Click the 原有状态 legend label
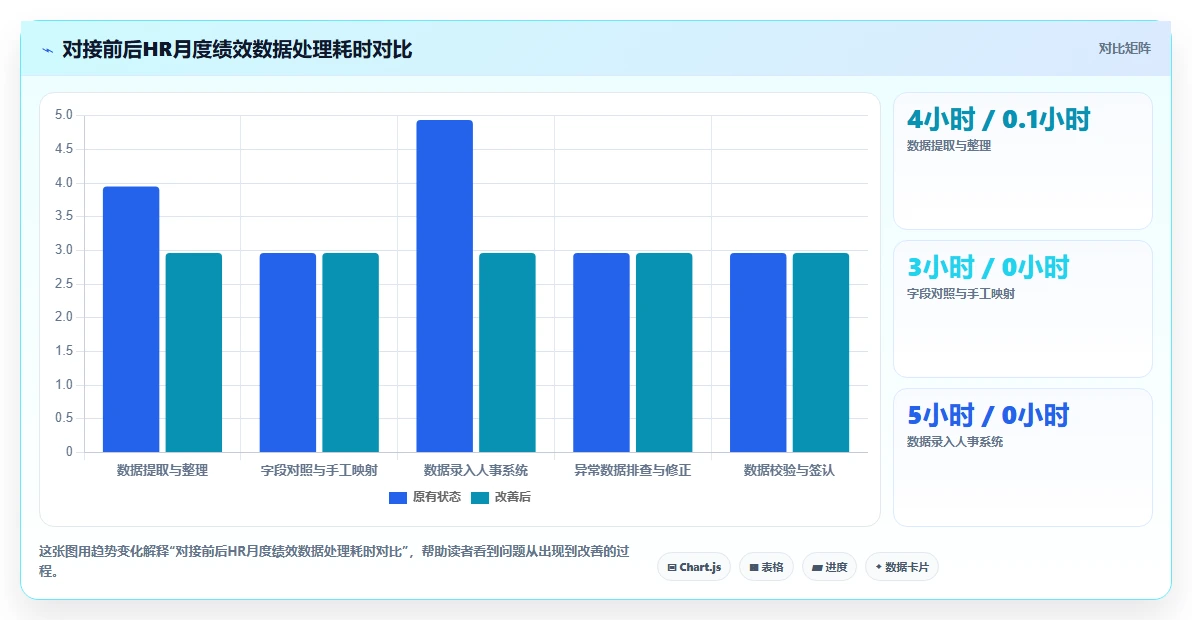Image resolution: width=1192 pixels, height=620 pixels. [437, 497]
